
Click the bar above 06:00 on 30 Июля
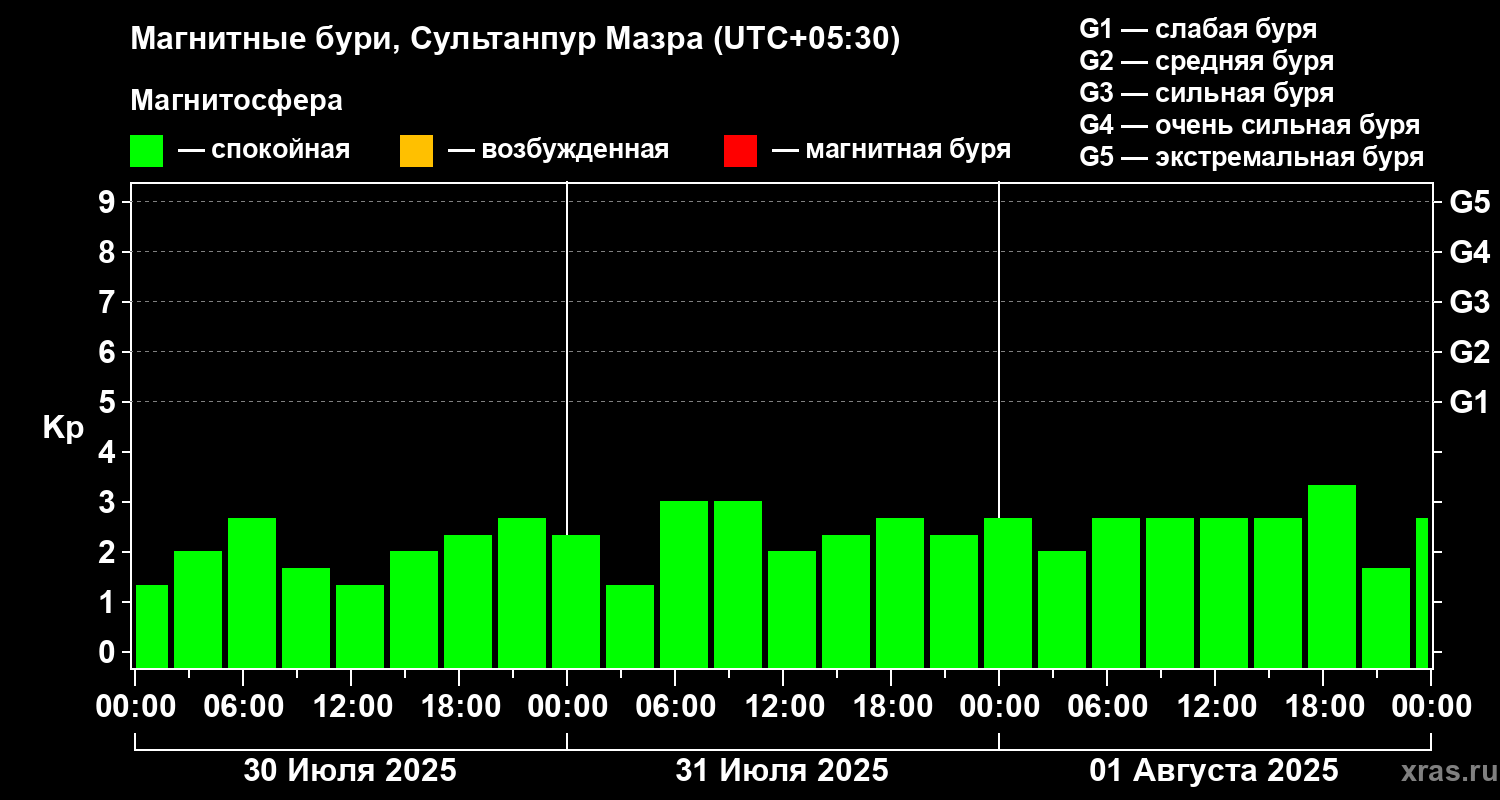pos(252,593)
